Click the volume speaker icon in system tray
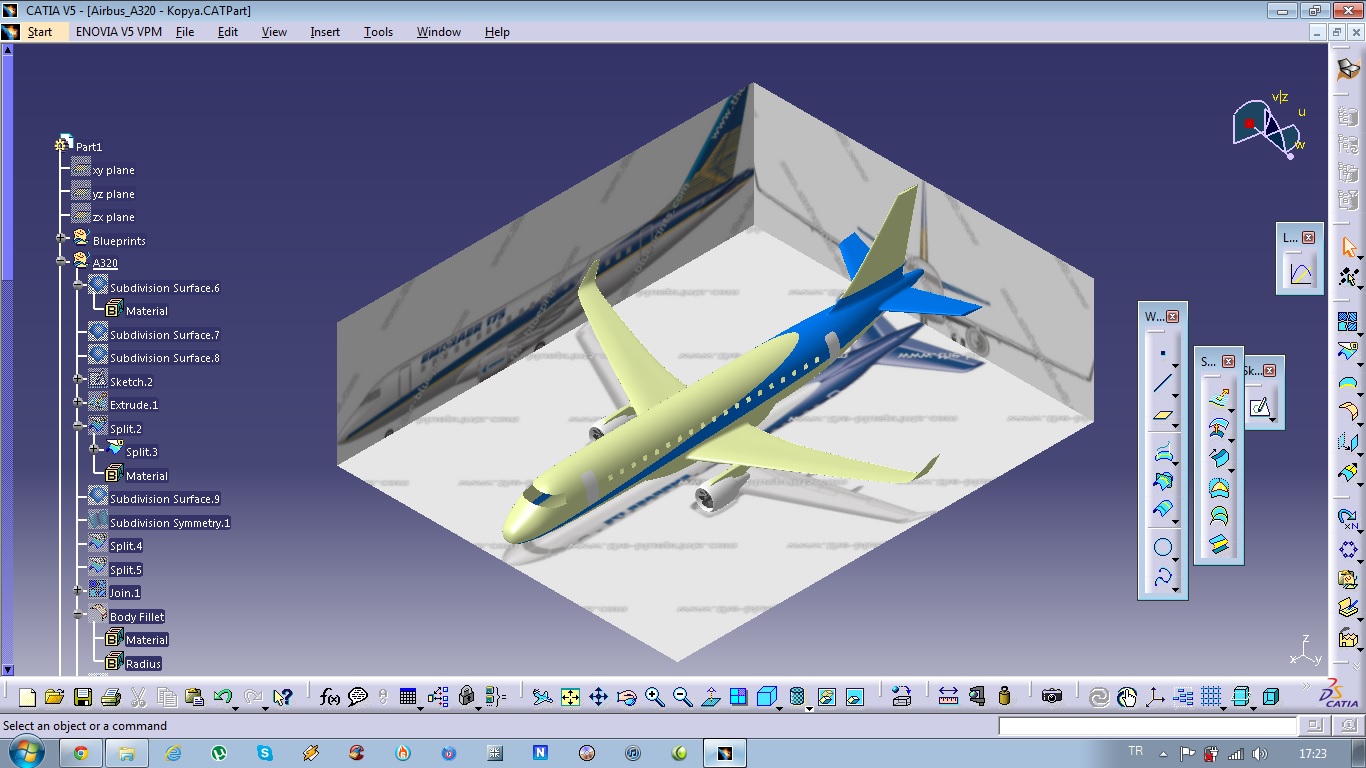The width and height of the screenshot is (1366, 768). coord(1259,753)
